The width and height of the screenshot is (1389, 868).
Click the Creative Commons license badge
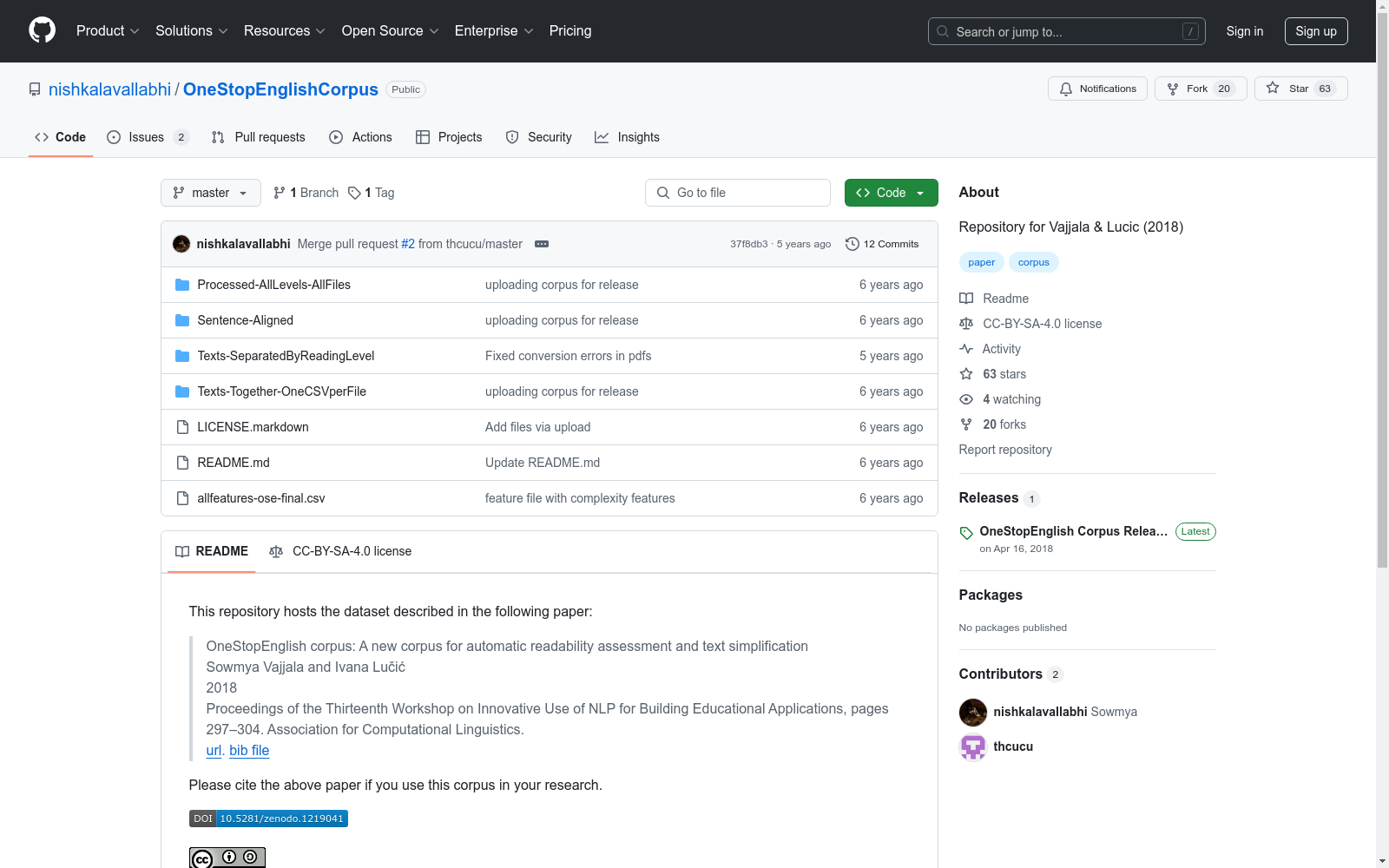pyautogui.click(x=227, y=858)
